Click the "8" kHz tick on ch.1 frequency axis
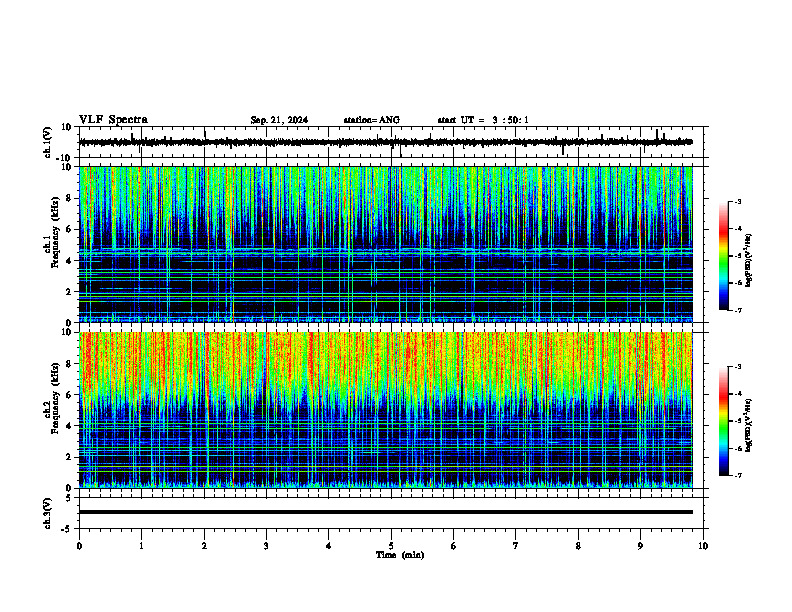Screen dimensions: 792x612 coord(69,198)
